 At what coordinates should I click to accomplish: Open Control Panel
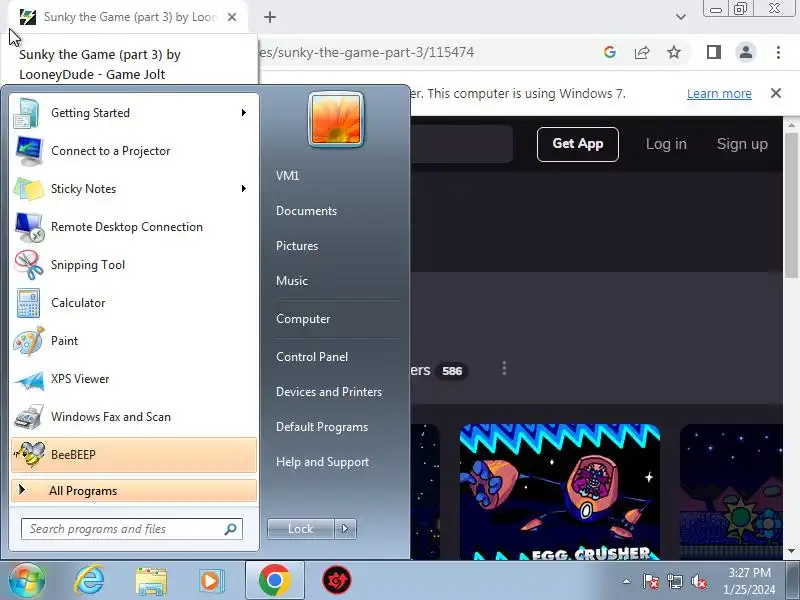tap(312, 357)
